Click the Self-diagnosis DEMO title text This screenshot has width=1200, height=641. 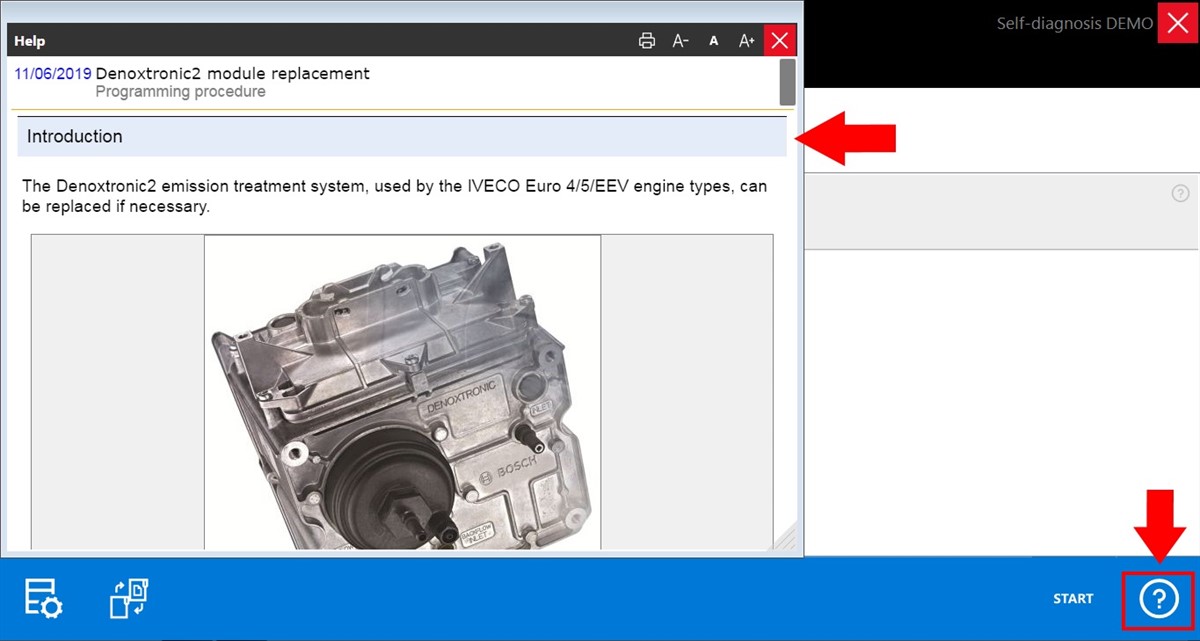coord(1075,23)
